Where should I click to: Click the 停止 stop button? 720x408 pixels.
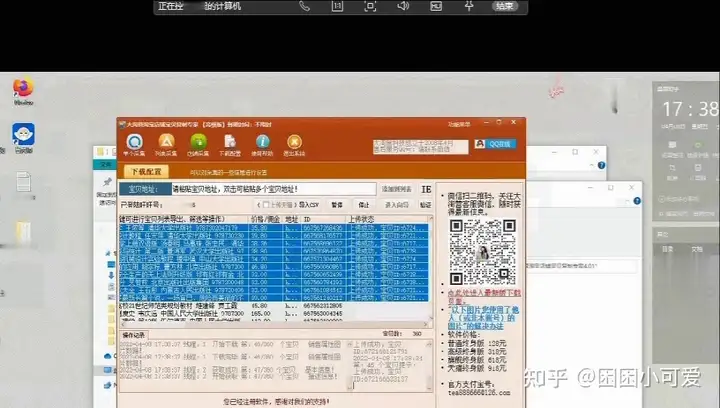tap(364, 205)
